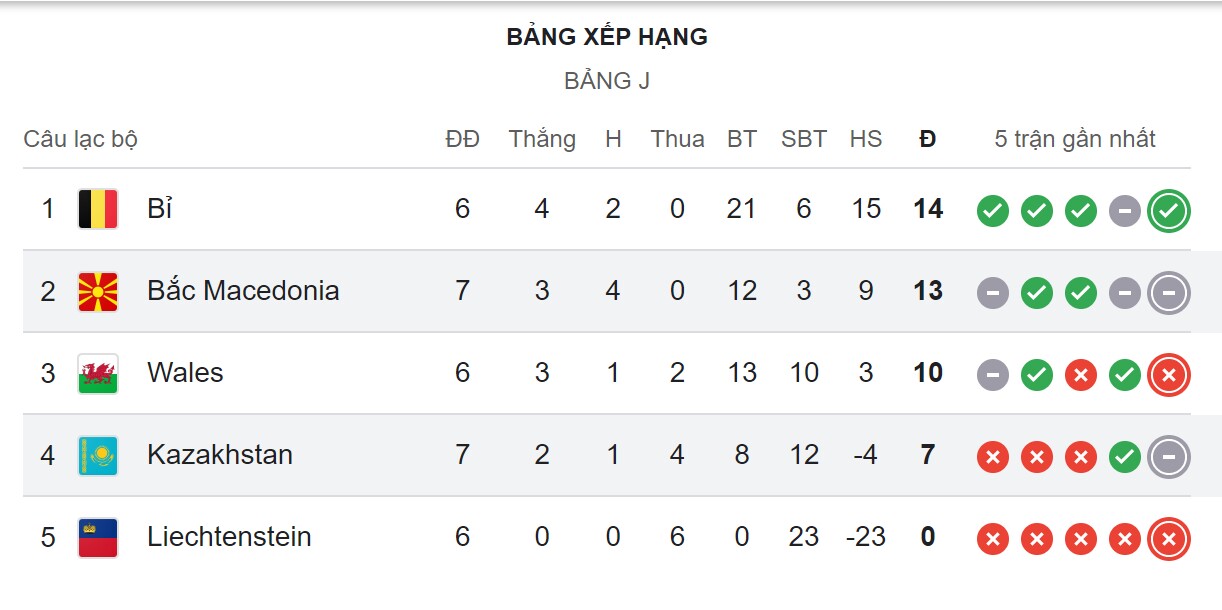
Task: Open the Kazakhstan team page
Action: click(220, 455)
